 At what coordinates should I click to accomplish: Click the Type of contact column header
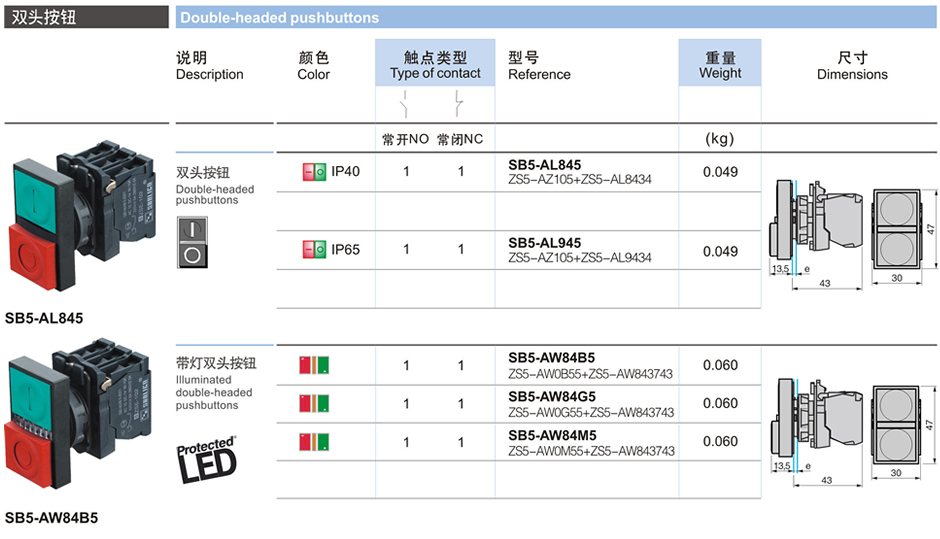[435, 65]
